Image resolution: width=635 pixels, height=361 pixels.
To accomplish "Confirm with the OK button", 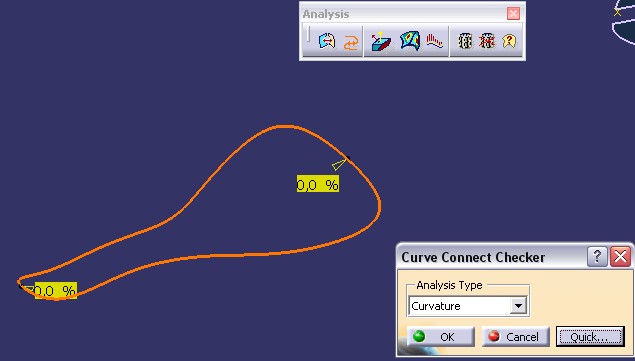I will point(441,337).
